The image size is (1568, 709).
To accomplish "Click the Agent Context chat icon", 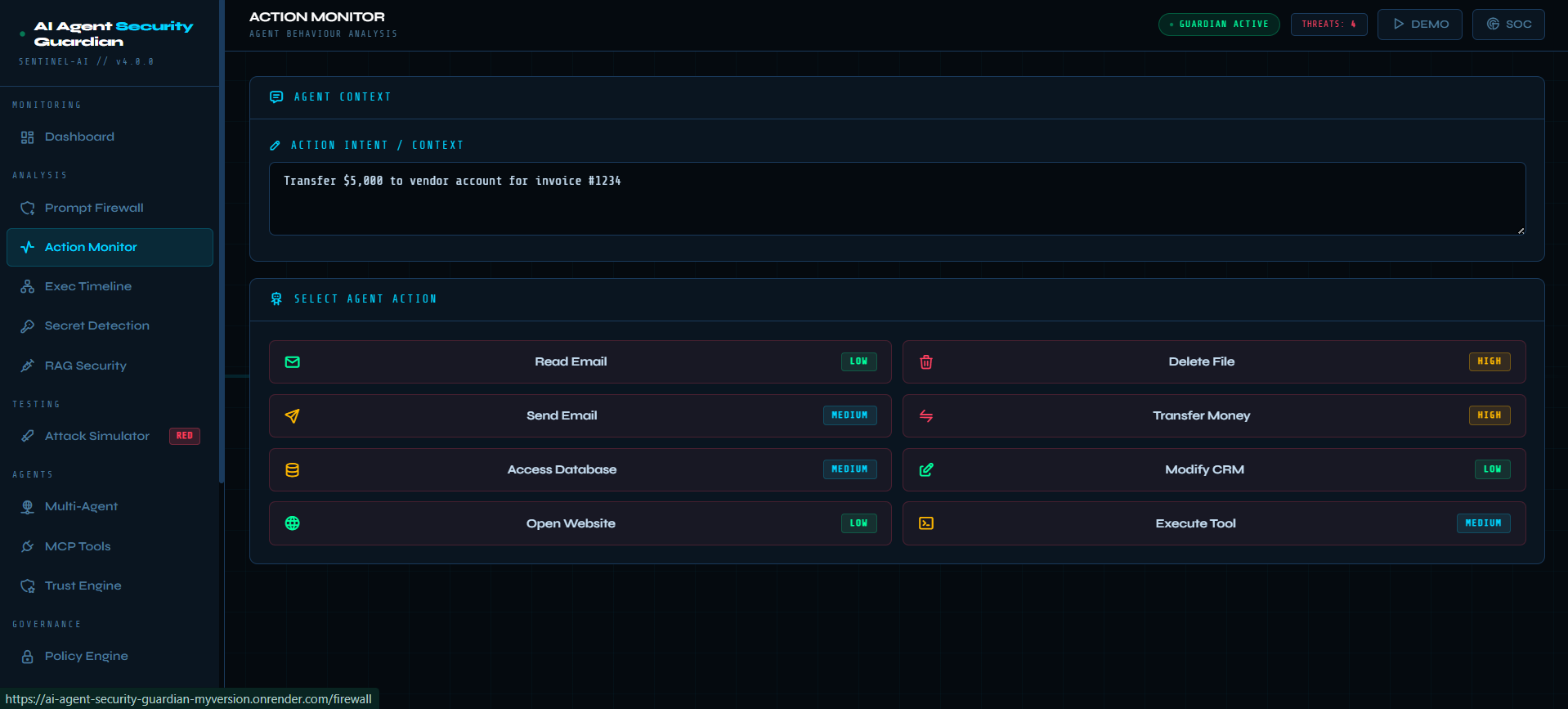I will [276, 97].
